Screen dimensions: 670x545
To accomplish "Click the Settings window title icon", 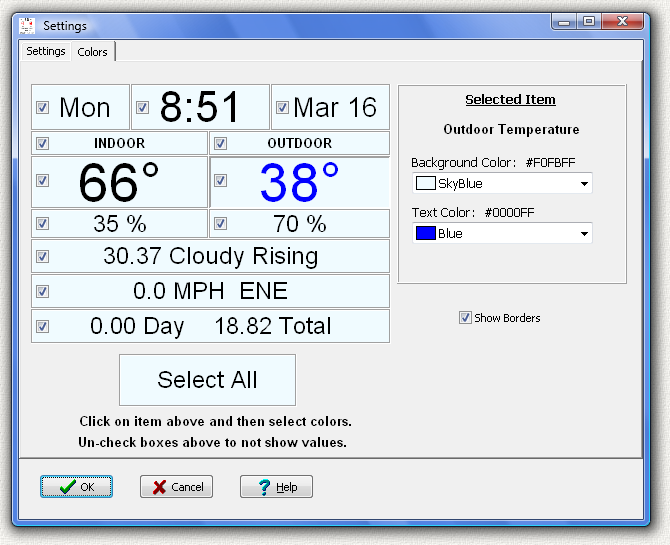I will [27, 26].
